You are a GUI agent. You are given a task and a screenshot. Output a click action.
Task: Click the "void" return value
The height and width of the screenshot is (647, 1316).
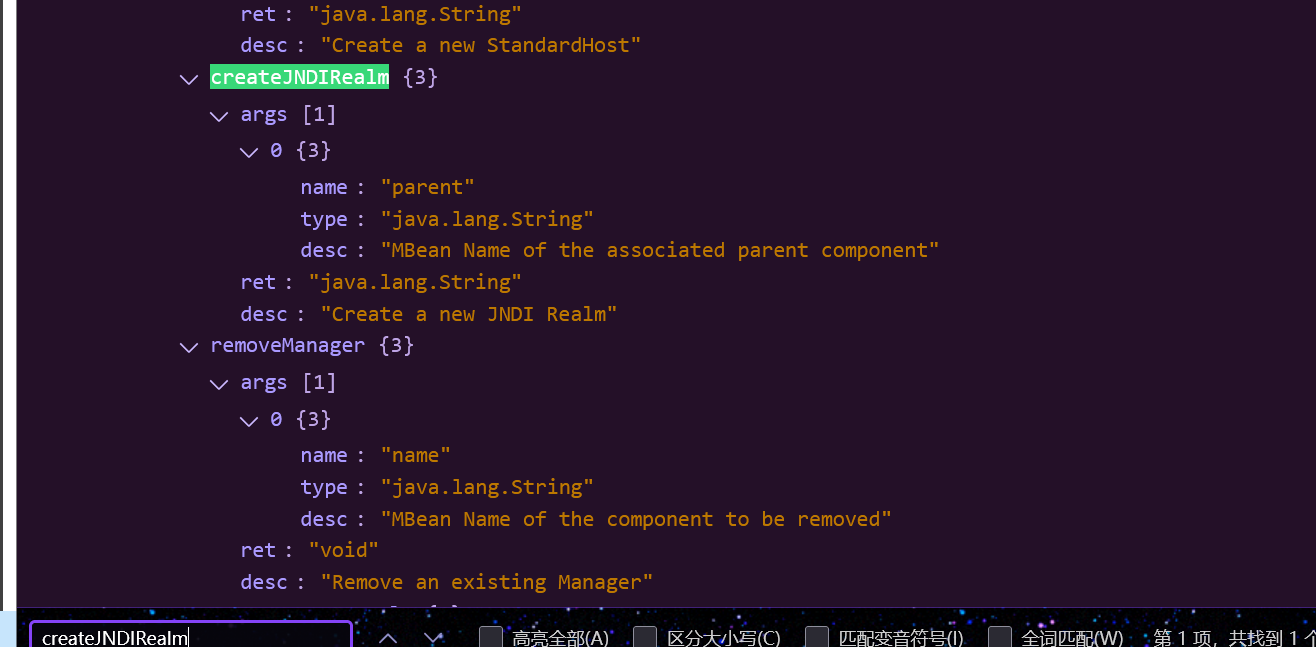(343, 550)
